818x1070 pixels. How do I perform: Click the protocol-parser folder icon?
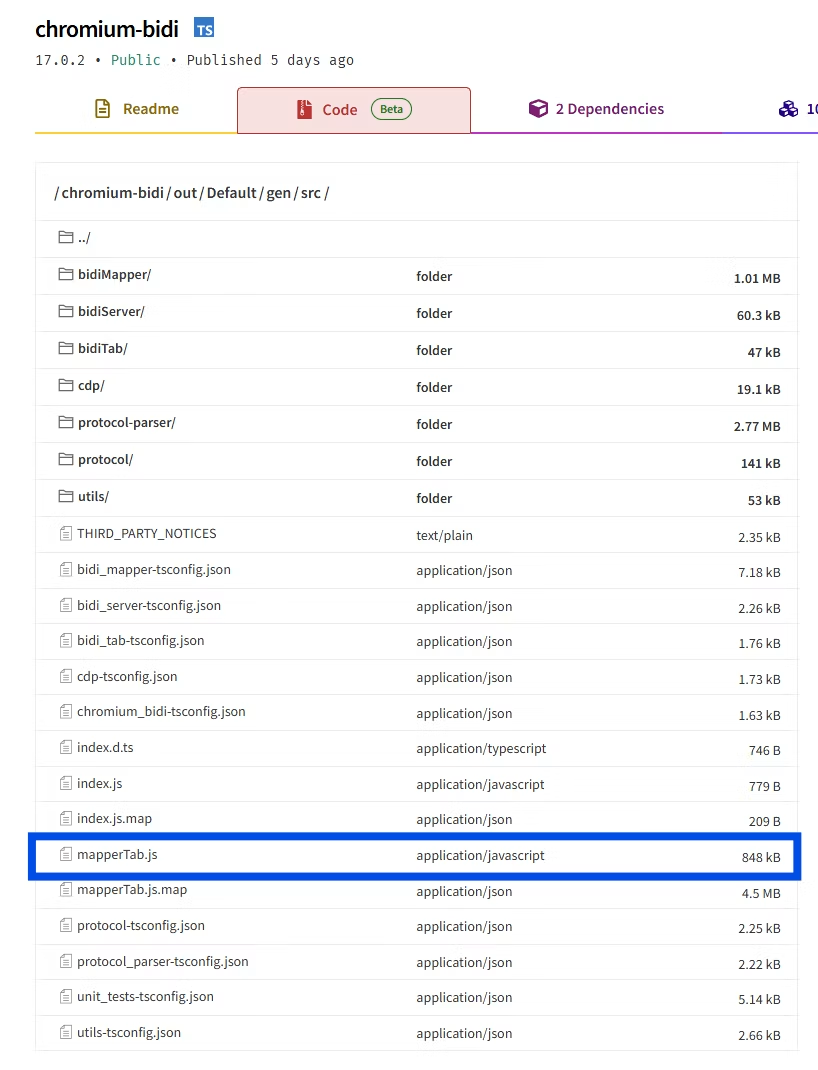coord(66,422)
